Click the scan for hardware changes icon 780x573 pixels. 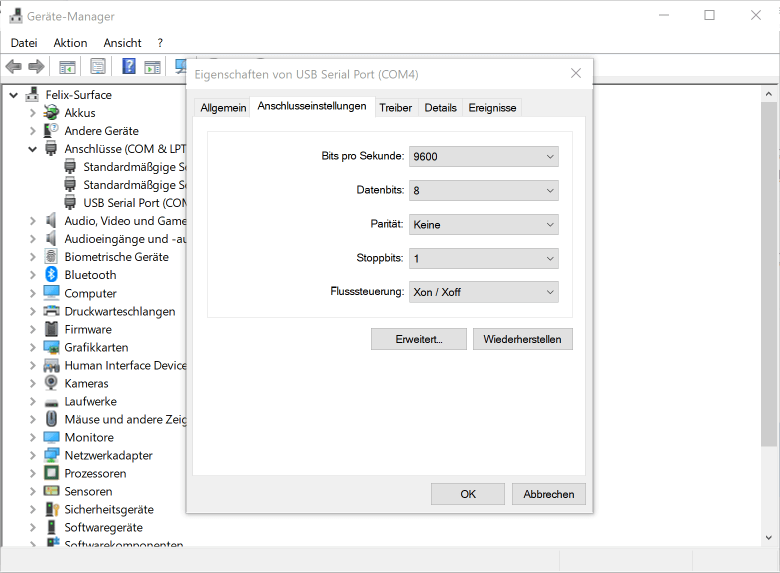pos(181,66)
